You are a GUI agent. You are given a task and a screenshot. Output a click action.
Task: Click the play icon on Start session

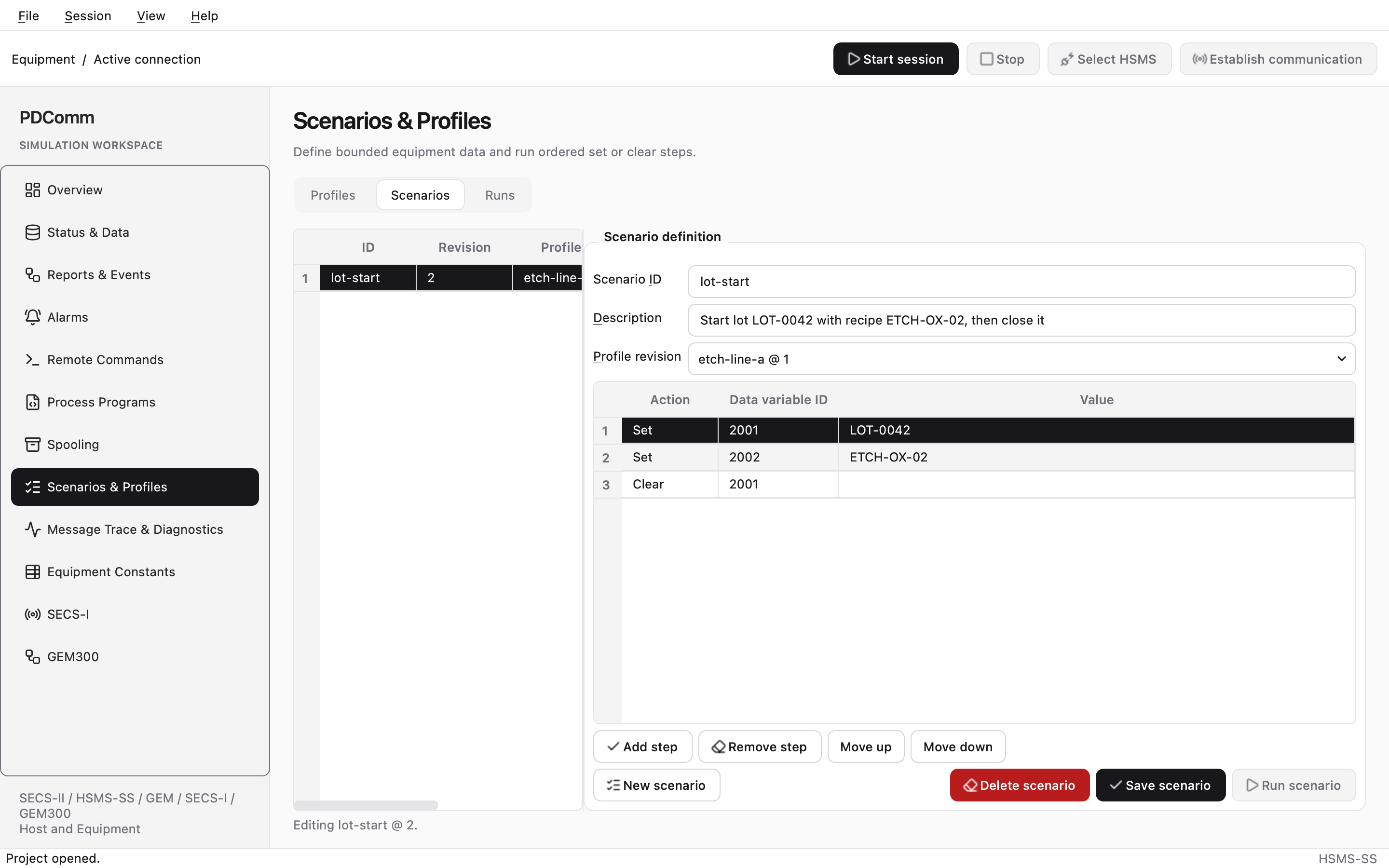pyautogui.click(x=854, y=59)
